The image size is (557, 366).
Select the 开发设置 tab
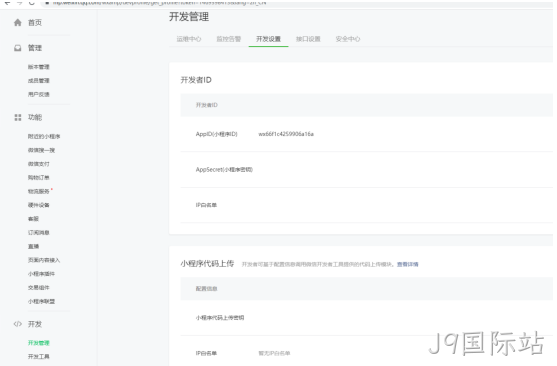[268, 39]
